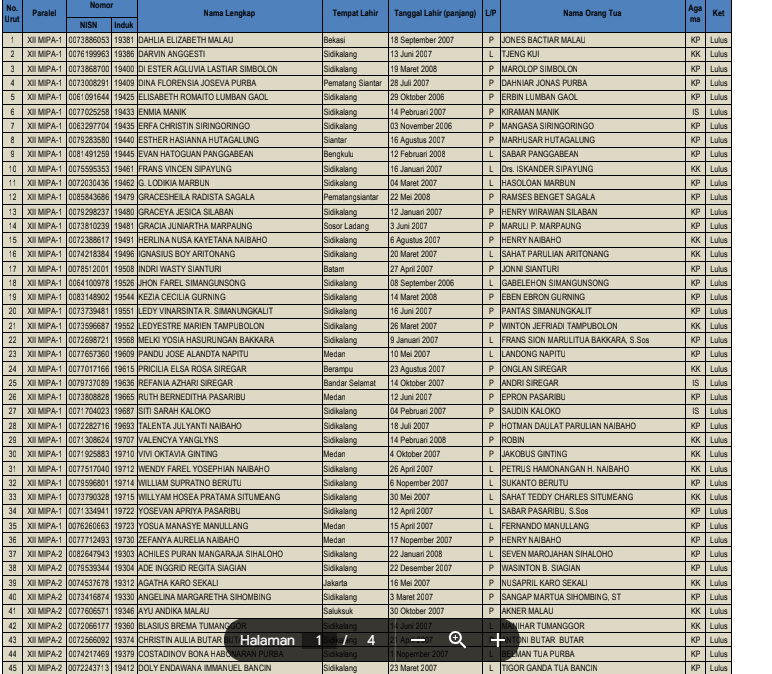Click parent SABAR PASARIBU, S.Sos
This screenshot has height=674, width=772.
coord(545,511)
